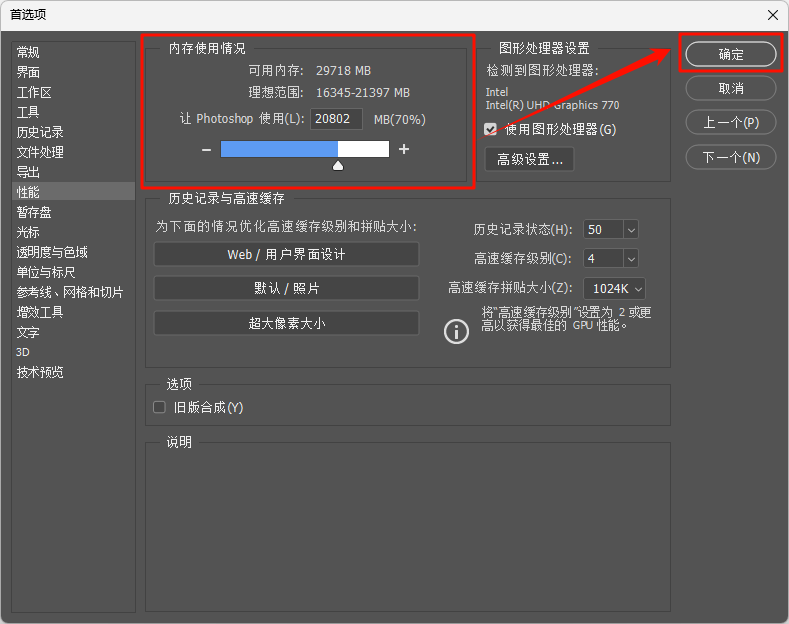Enable the 旧版合成 checkbox
This screenshot has width=789, height=624.
pos(159,407)
